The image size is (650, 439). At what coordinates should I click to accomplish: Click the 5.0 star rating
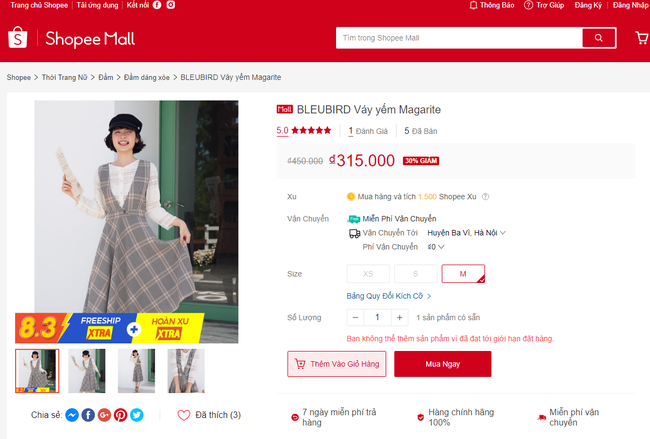coord(304,131)
